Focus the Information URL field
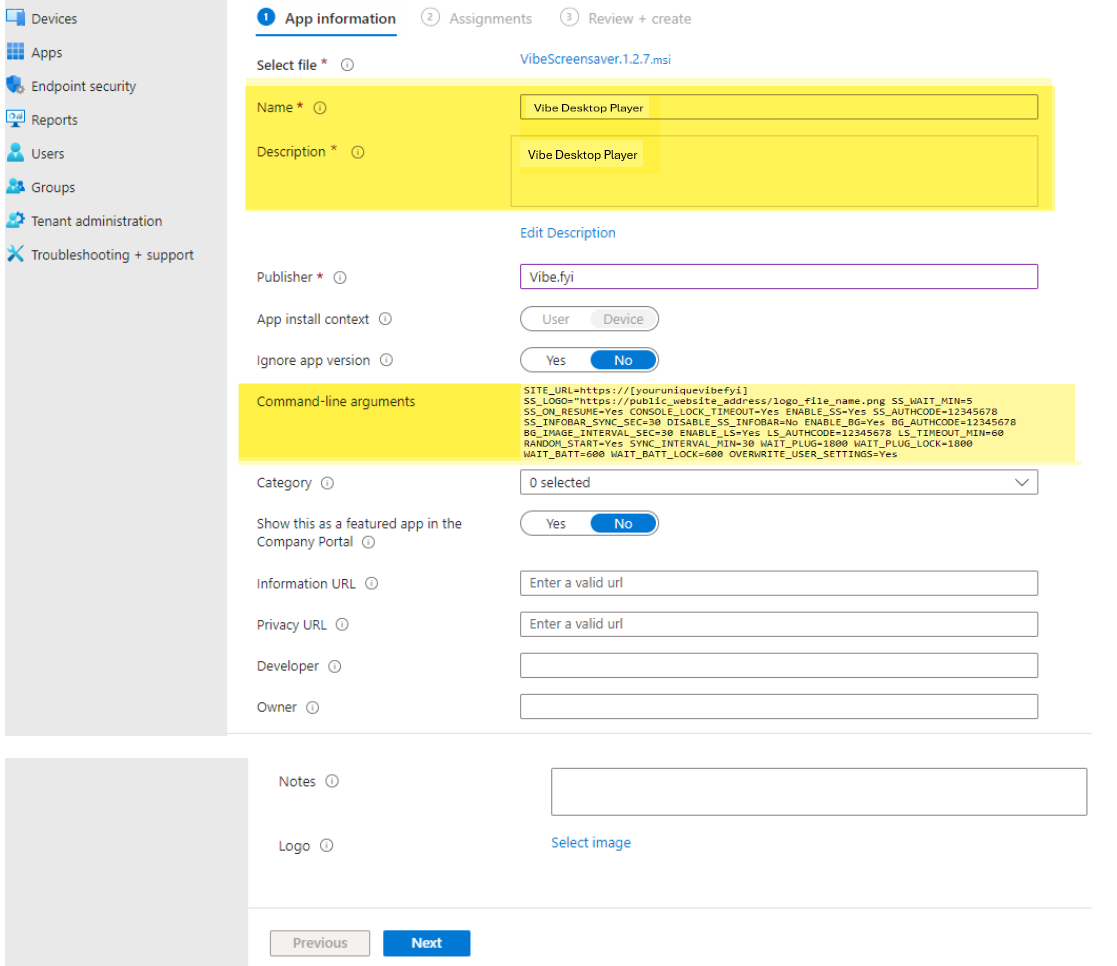The height and width of the screenshot is (966, 1117). tap(779, 583)
